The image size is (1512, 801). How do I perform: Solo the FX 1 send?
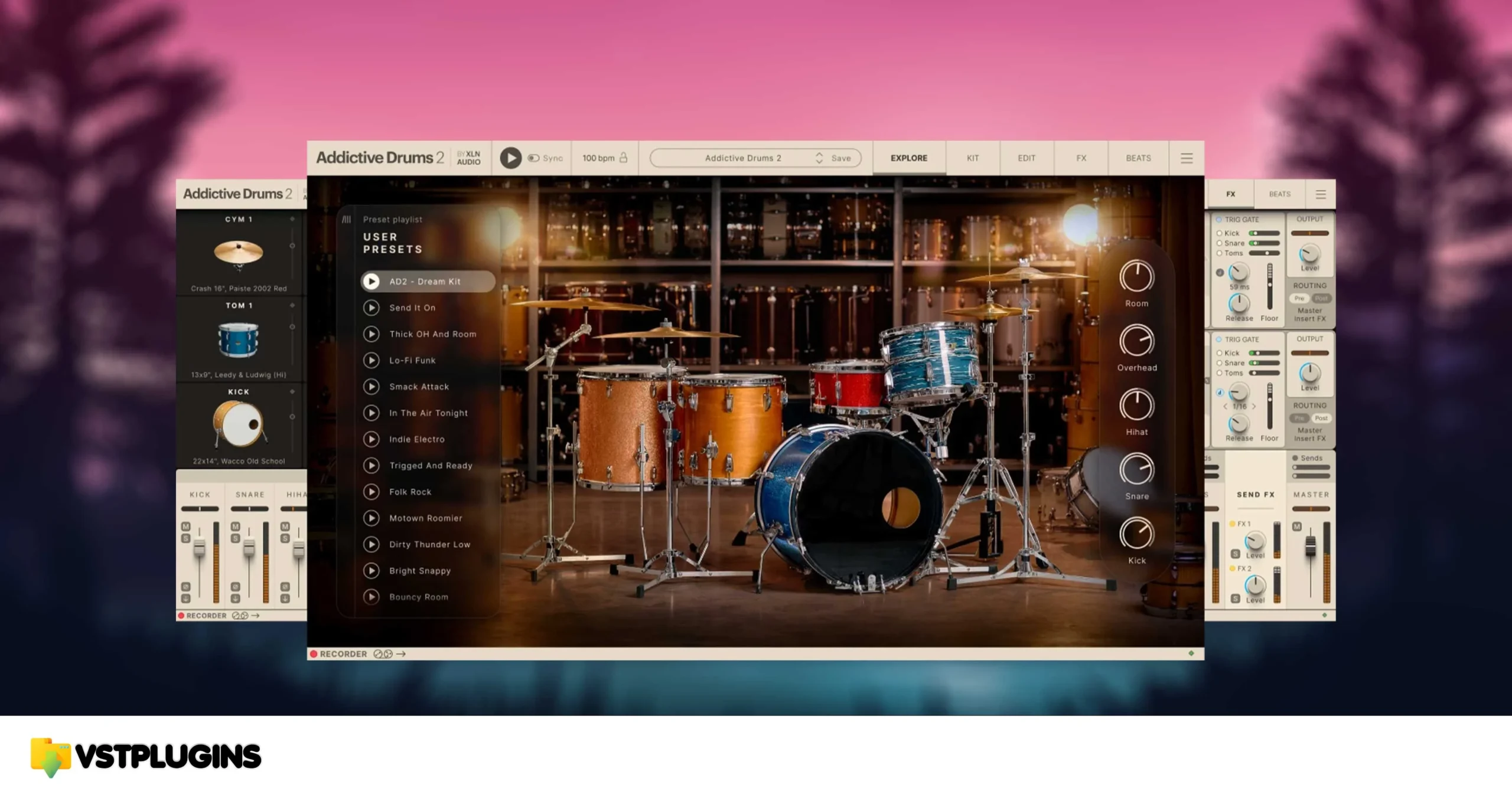tap(1235, 554)
